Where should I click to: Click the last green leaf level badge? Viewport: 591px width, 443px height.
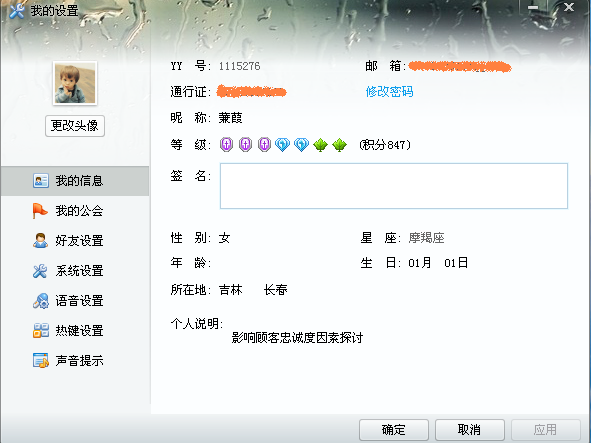click(x=339, y=144)
